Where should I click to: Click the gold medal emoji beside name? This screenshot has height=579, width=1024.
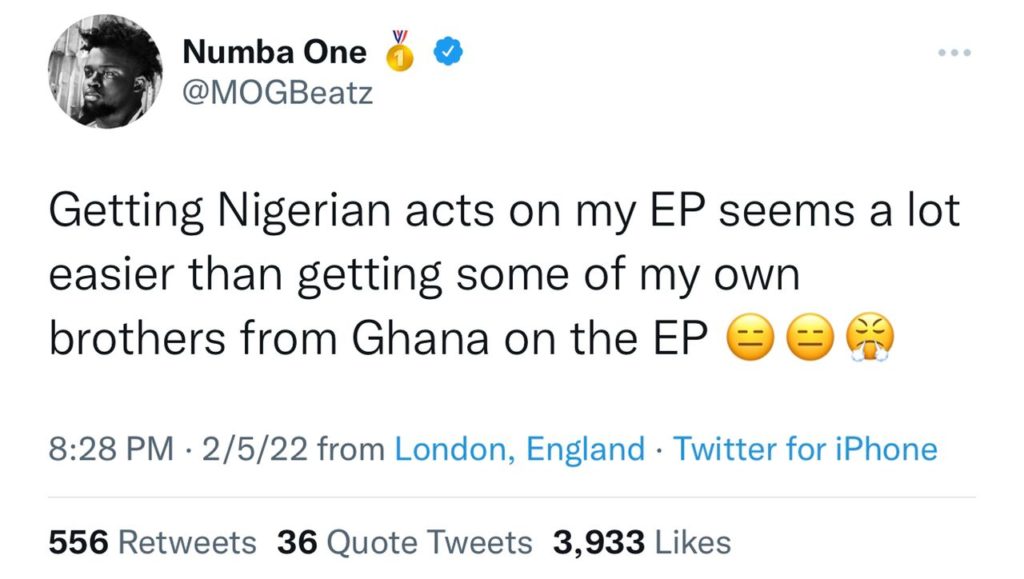(x=399, y=50)
